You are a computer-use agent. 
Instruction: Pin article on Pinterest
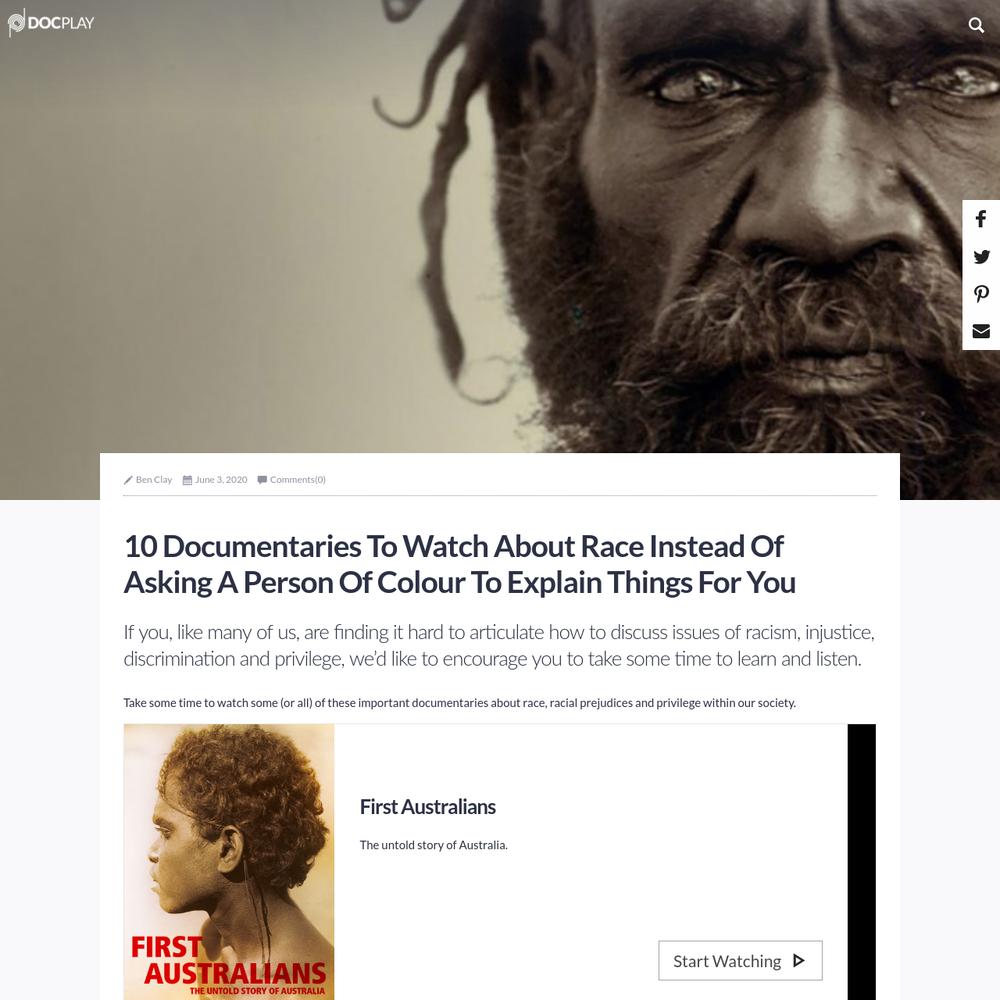coord(981,294)
